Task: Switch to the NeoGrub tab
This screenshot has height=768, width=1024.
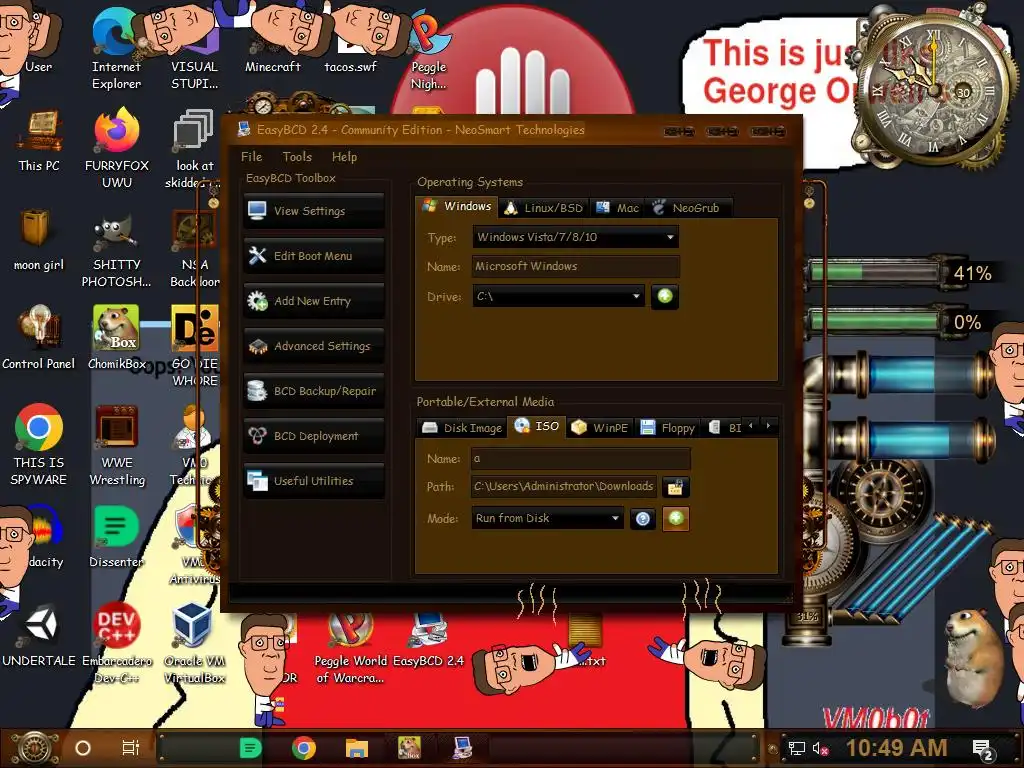Action: pos(687,208)
